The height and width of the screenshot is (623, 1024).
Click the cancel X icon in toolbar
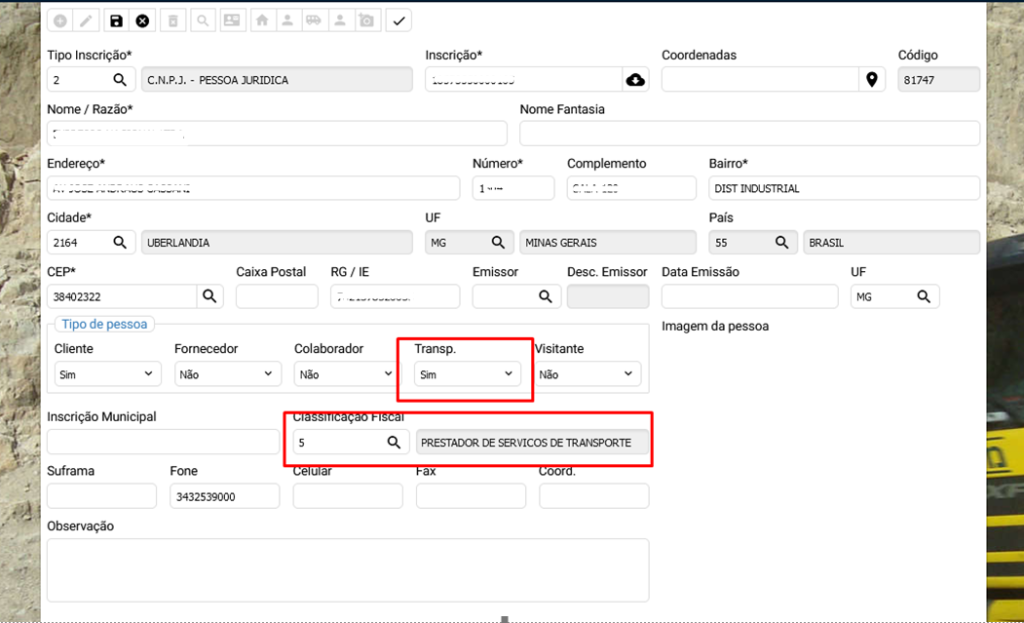click(x=143, y=20)
